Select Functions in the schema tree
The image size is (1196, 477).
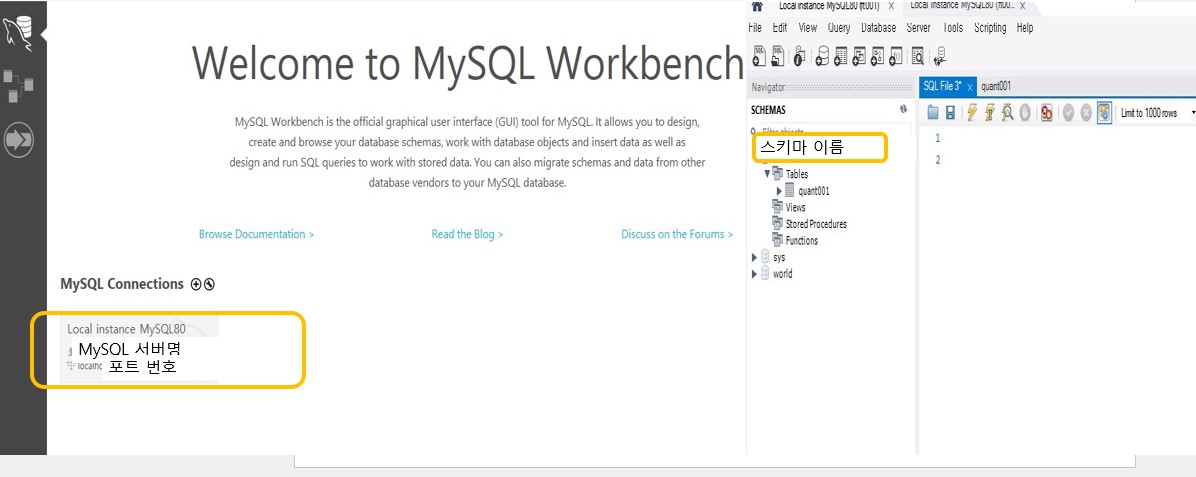[x=802, y=240]
